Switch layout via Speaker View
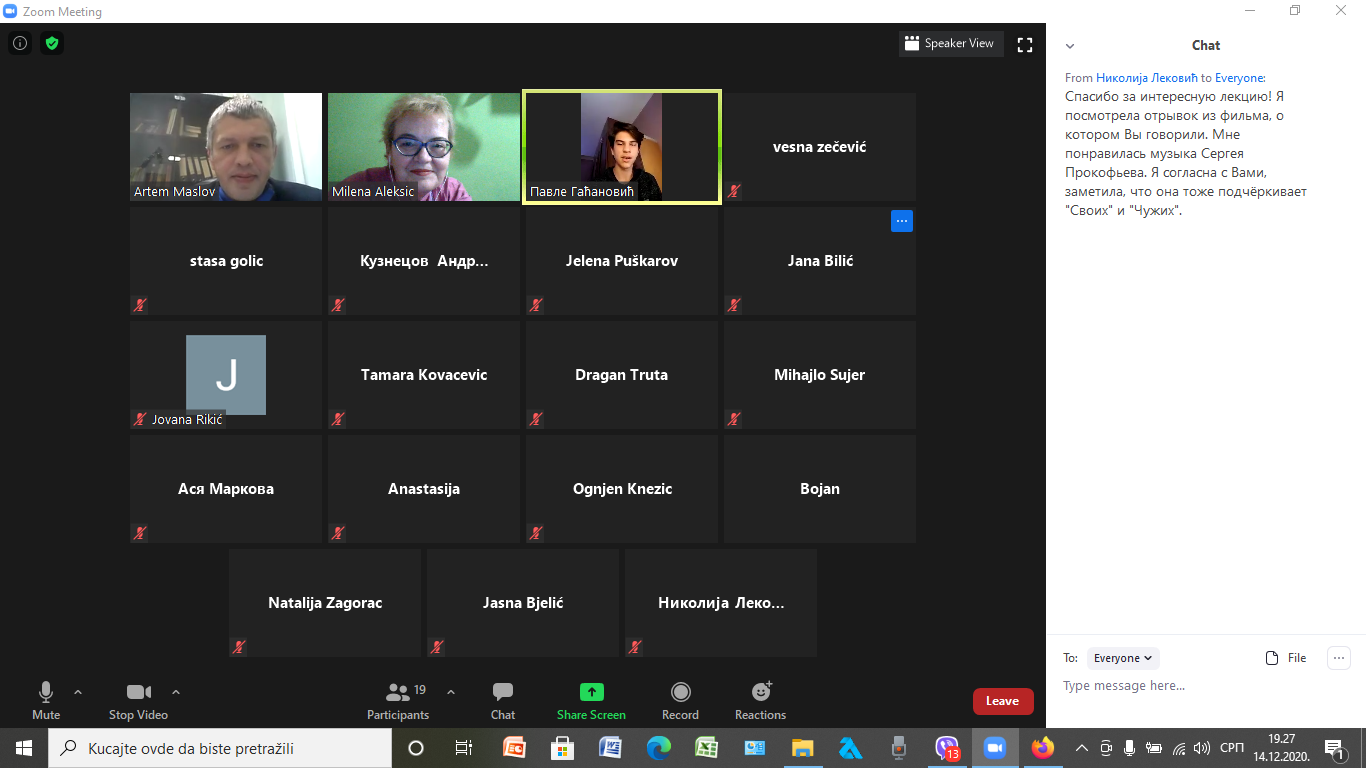This screenshot has height=768, width=1366. (x=950, y=44)
